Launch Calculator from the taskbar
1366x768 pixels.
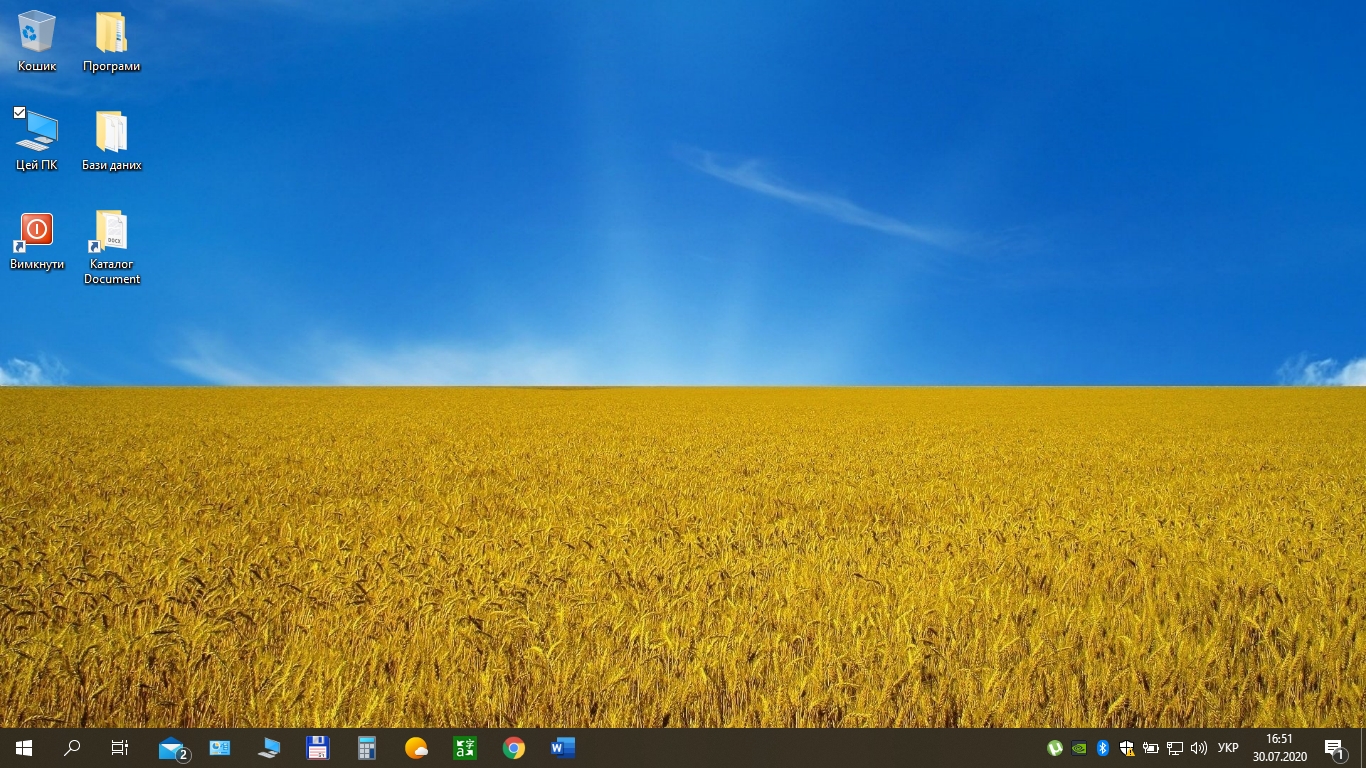tap(367, 748)
